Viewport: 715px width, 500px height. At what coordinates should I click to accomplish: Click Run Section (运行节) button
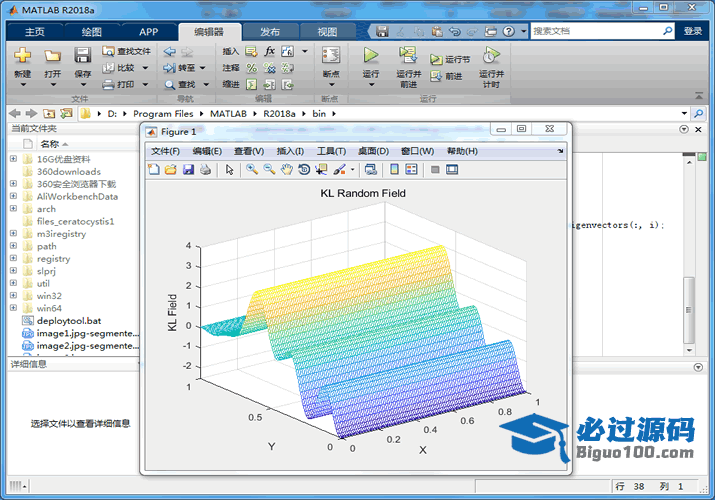click(x=450, y=59)
